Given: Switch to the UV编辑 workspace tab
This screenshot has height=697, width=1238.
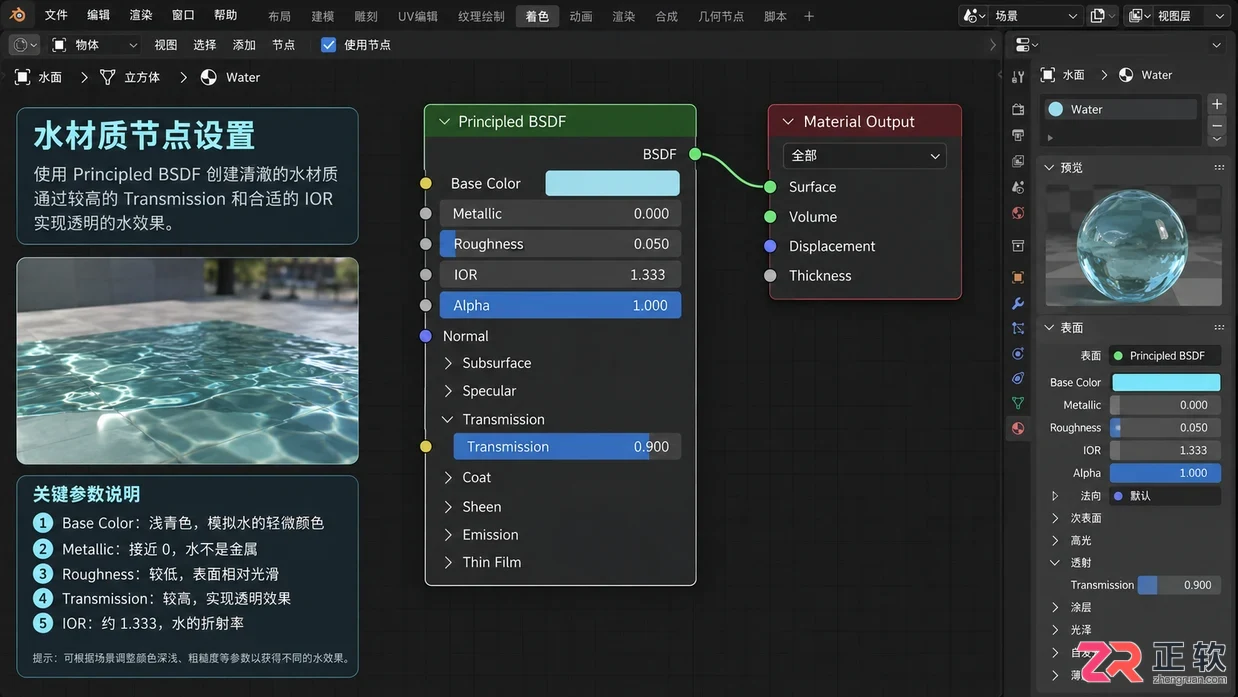Looking at the screenshot, I should pos(418,16).
